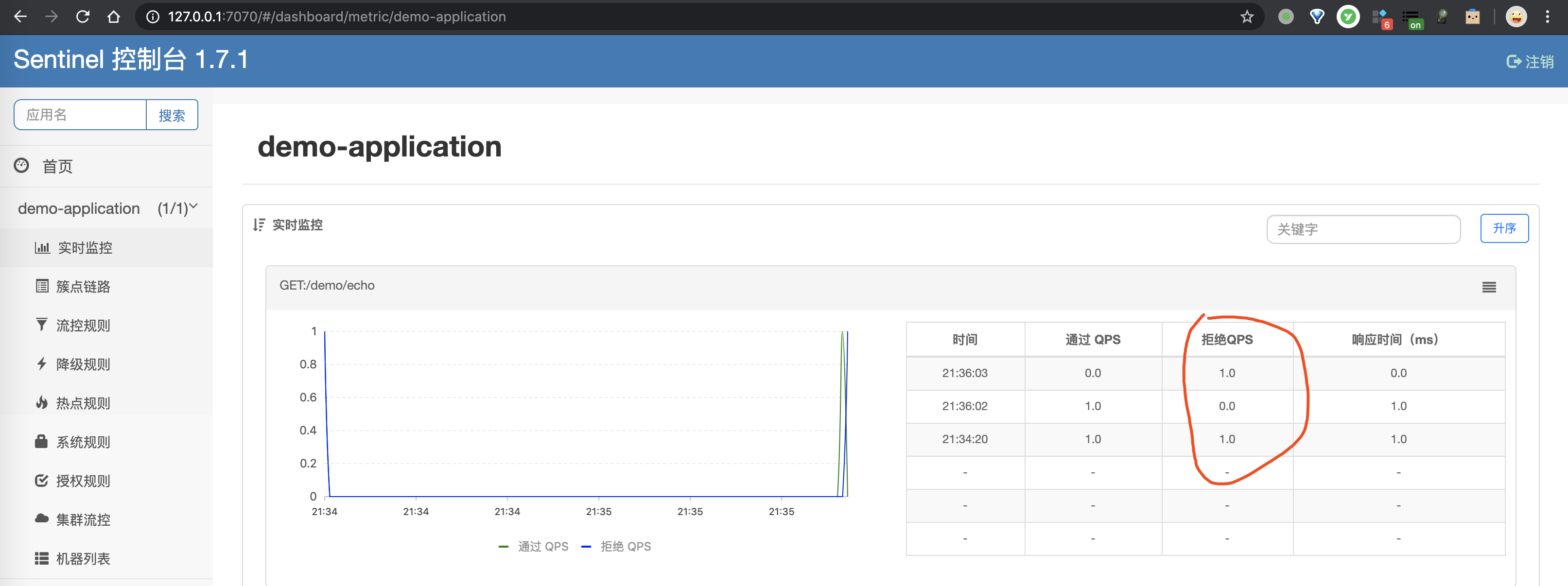Select the 流控规则 funnel icon

(x=41, y=325)
